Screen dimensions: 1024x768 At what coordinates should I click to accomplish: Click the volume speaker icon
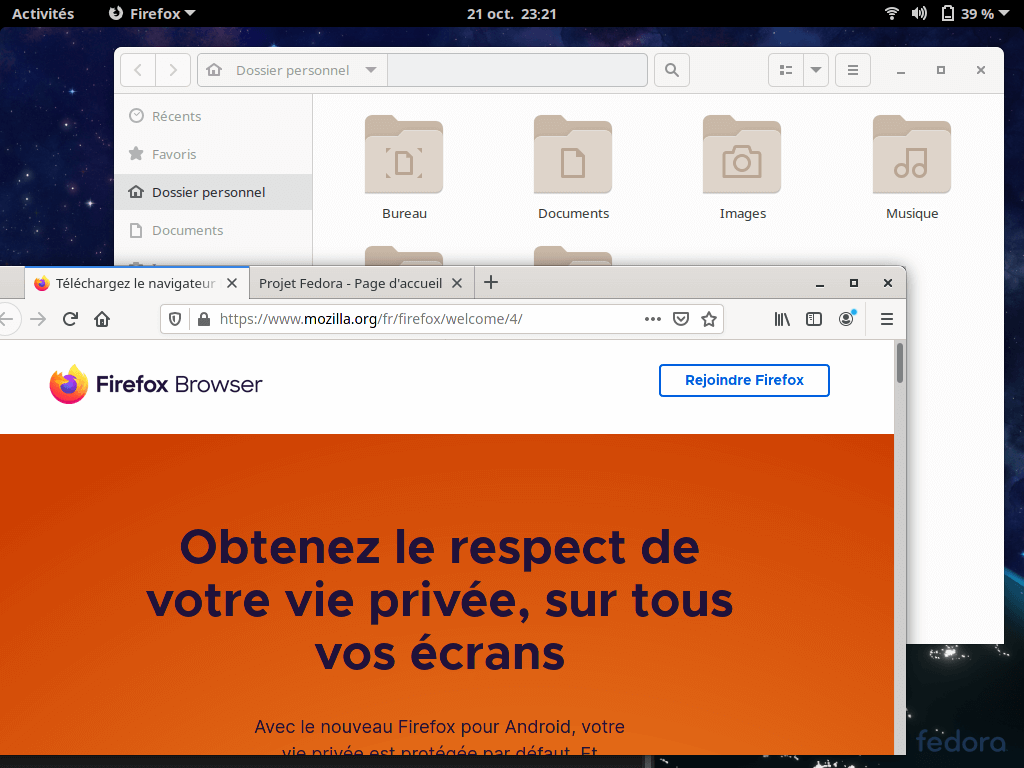[x=919, y=13]
